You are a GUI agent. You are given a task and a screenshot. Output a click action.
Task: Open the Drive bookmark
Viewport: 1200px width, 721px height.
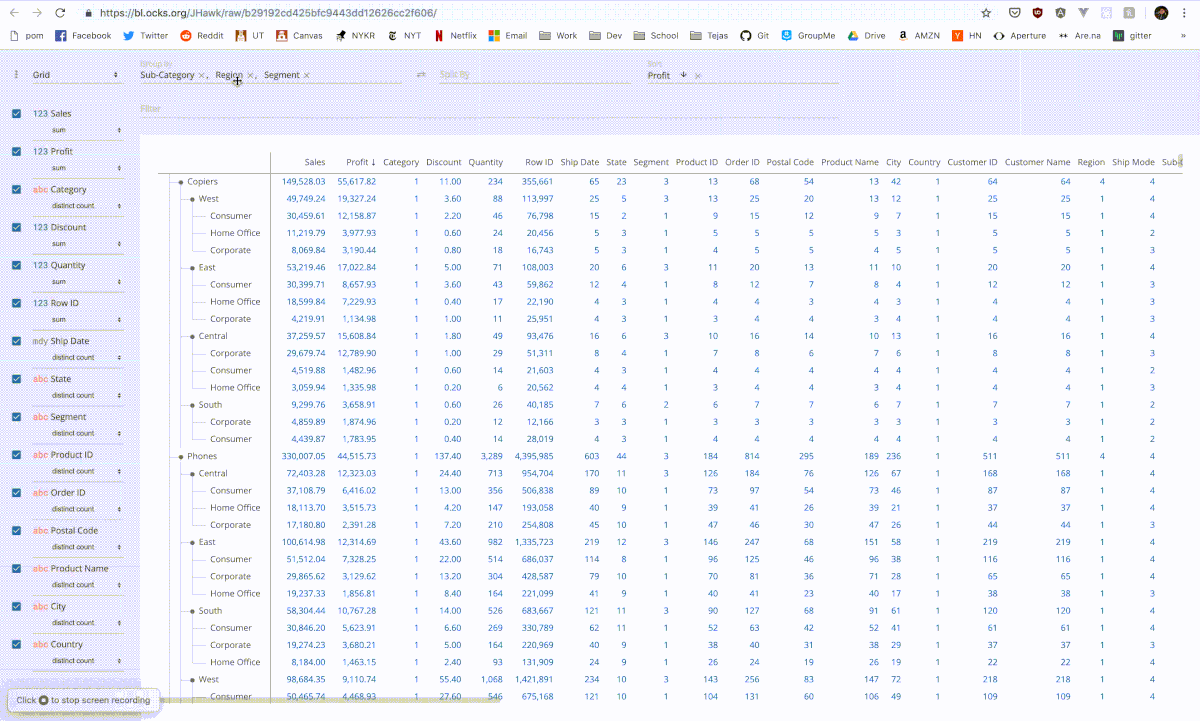pyautogui.click(x=866, y=35)
